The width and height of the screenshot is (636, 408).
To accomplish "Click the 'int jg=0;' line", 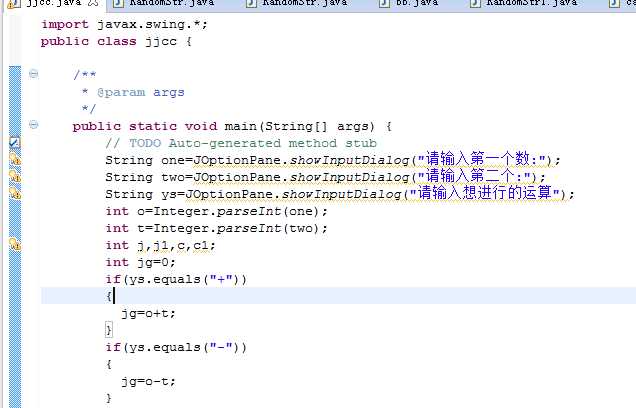I will [x=140, y=262].
